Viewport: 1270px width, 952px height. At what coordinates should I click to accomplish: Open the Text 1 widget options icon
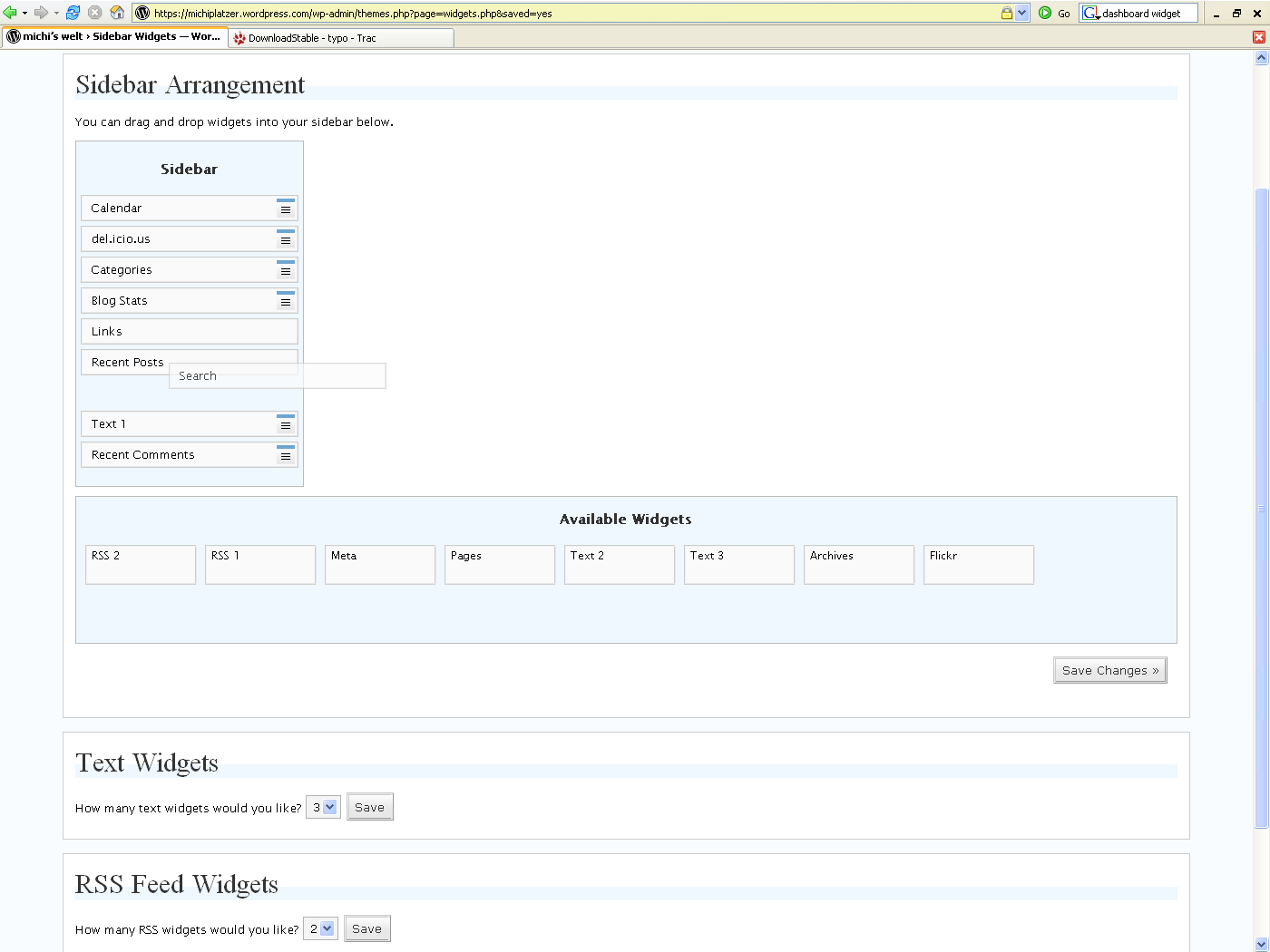[x=286, y=424]
